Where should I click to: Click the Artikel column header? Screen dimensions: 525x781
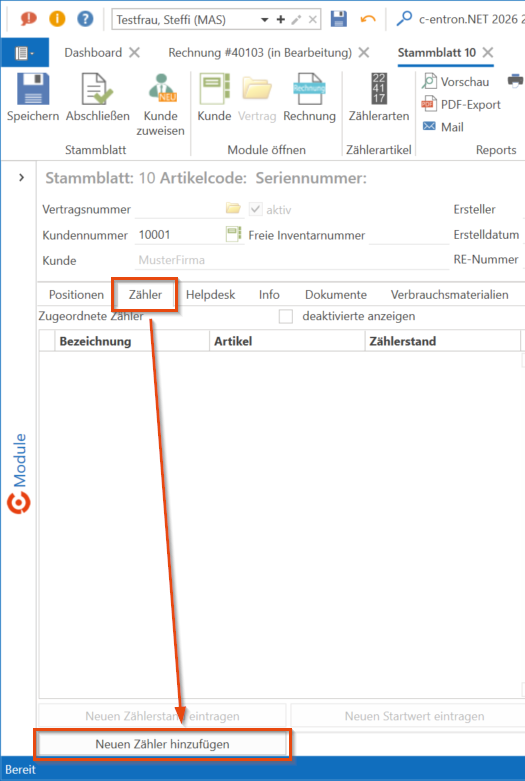287,341
